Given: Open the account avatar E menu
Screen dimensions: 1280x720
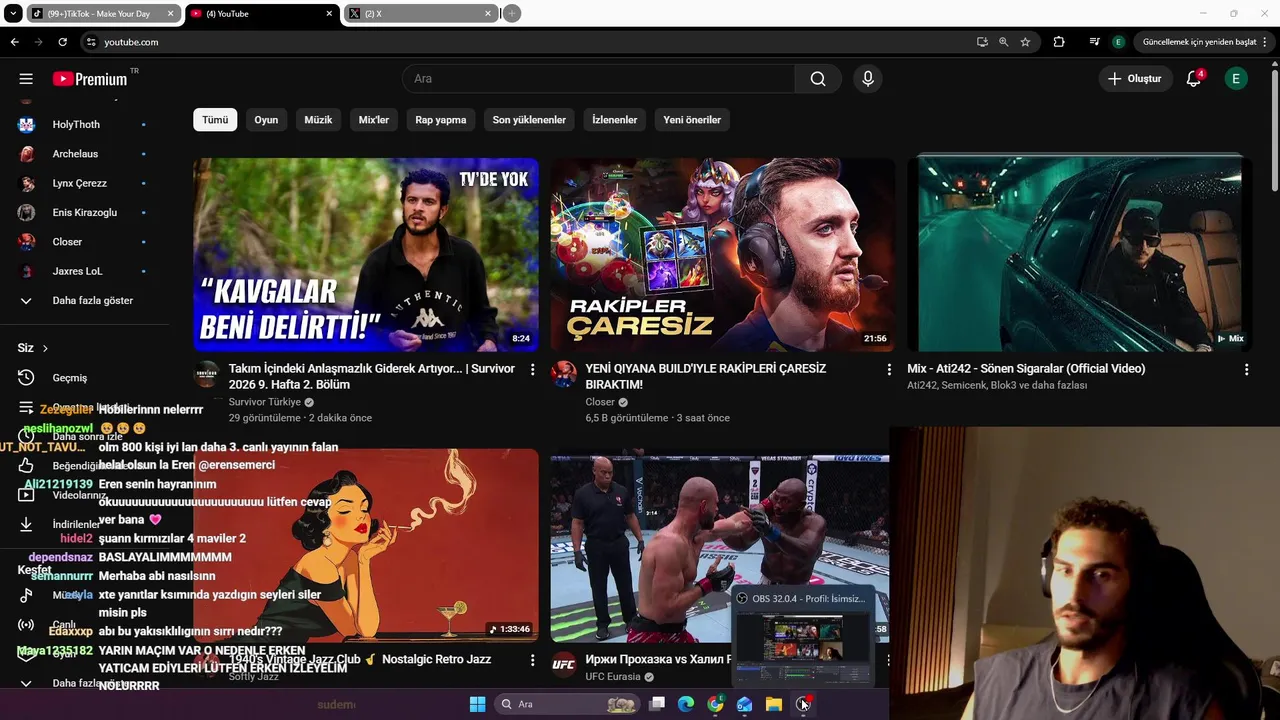Looking at the screenshot, I should (x=1236, y=79).
